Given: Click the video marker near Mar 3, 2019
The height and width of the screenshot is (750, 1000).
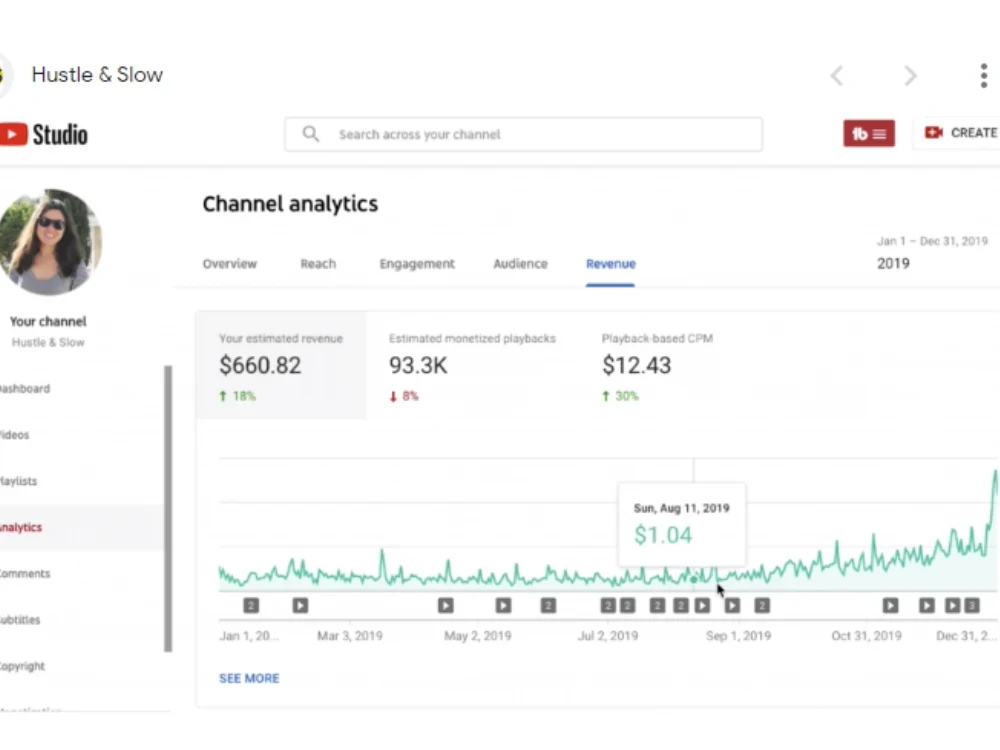Looking at the screenshot, I should coord(300,605).
